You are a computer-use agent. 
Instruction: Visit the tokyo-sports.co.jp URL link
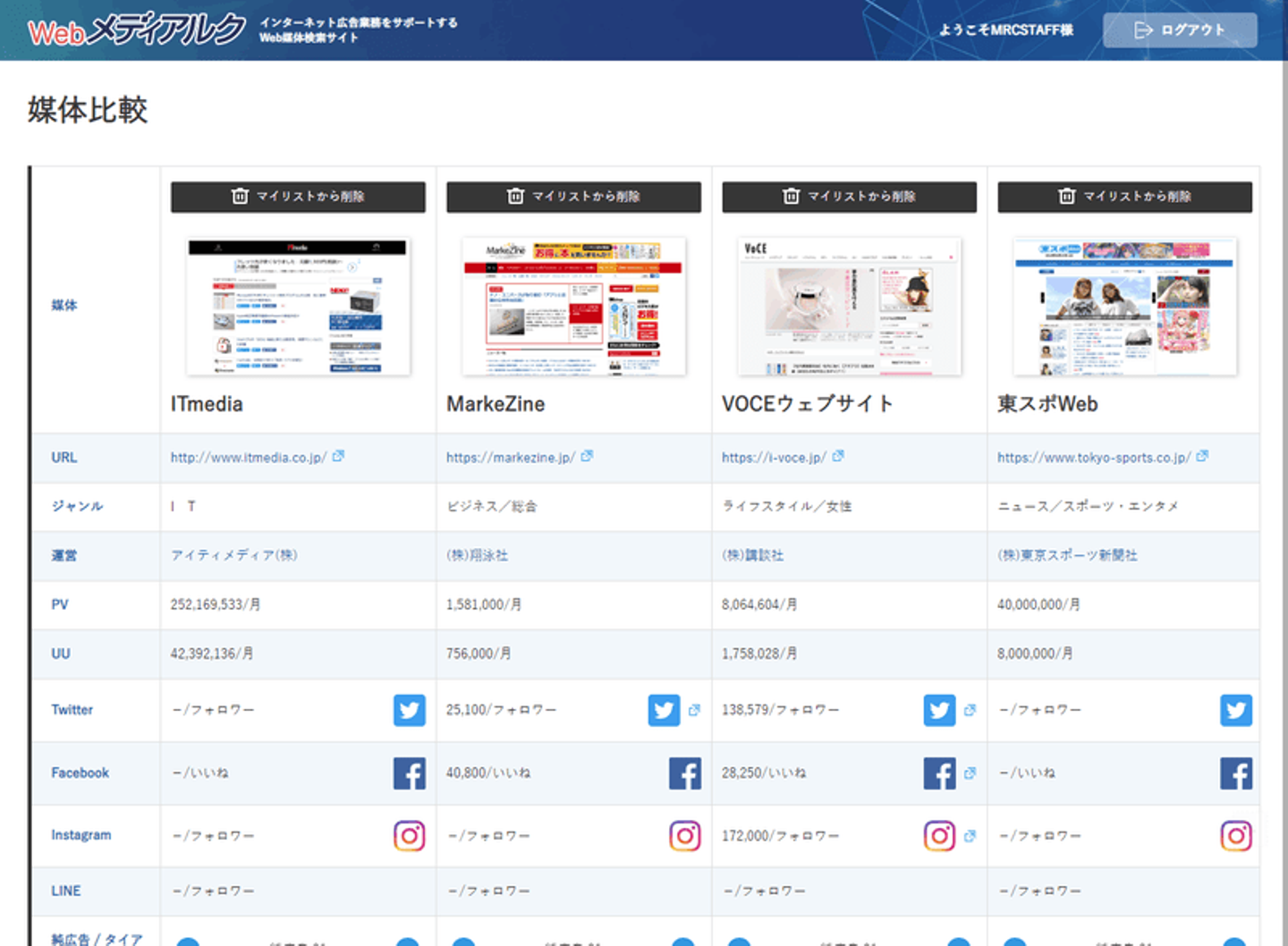click(1094, 458)
